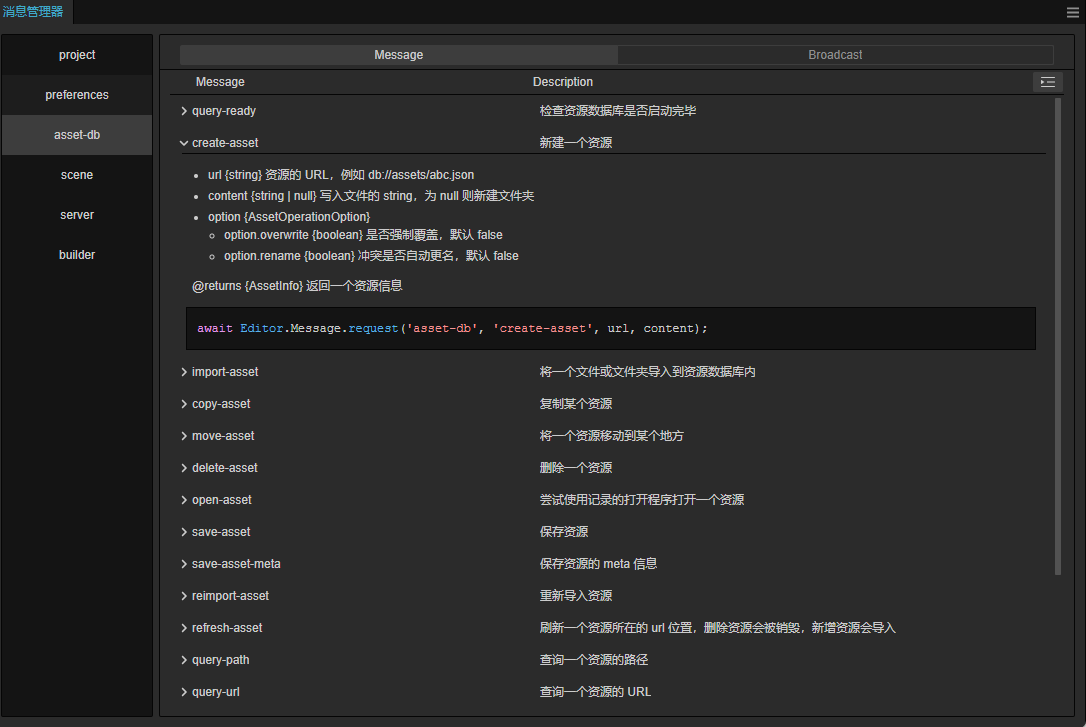This screenshot has height=727, width=1086.
Task: Click the Description column header
Action: 562,82
